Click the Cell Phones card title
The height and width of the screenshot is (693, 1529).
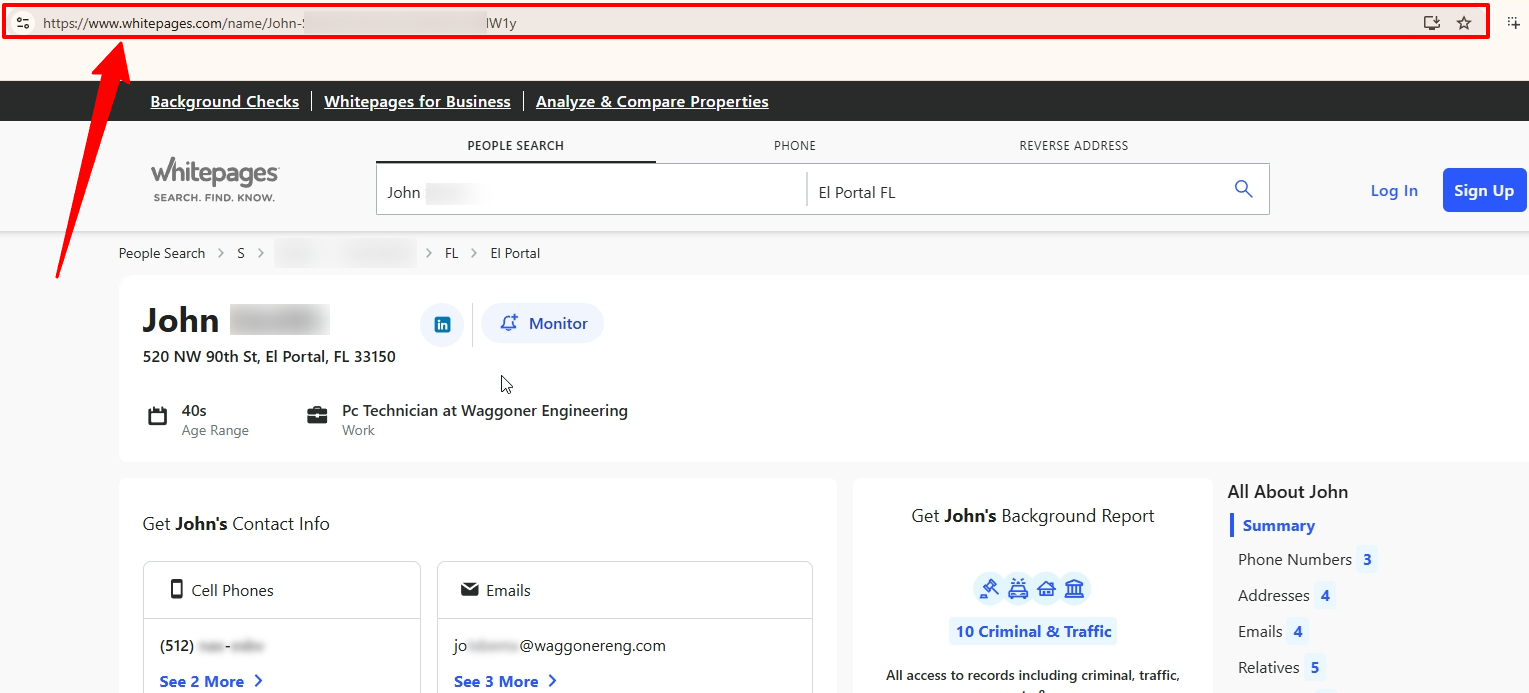point(233,590)
